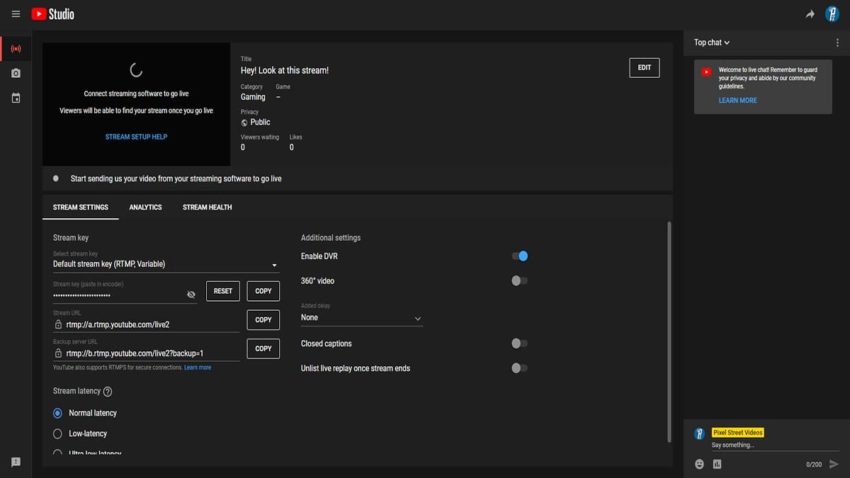This screenshot has width=850, height=478.
Task: Click the Say something chat input field
Action: 774,445
